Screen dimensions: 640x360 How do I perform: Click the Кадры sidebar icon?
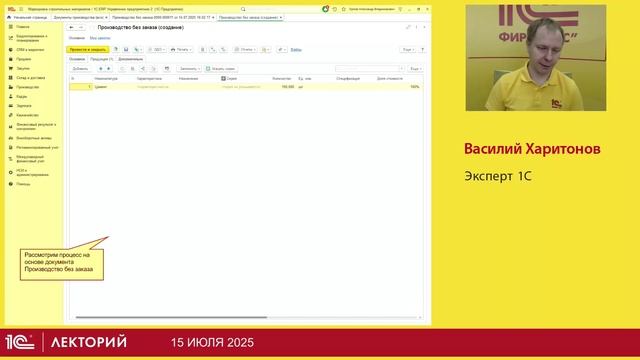coord(11,96)
